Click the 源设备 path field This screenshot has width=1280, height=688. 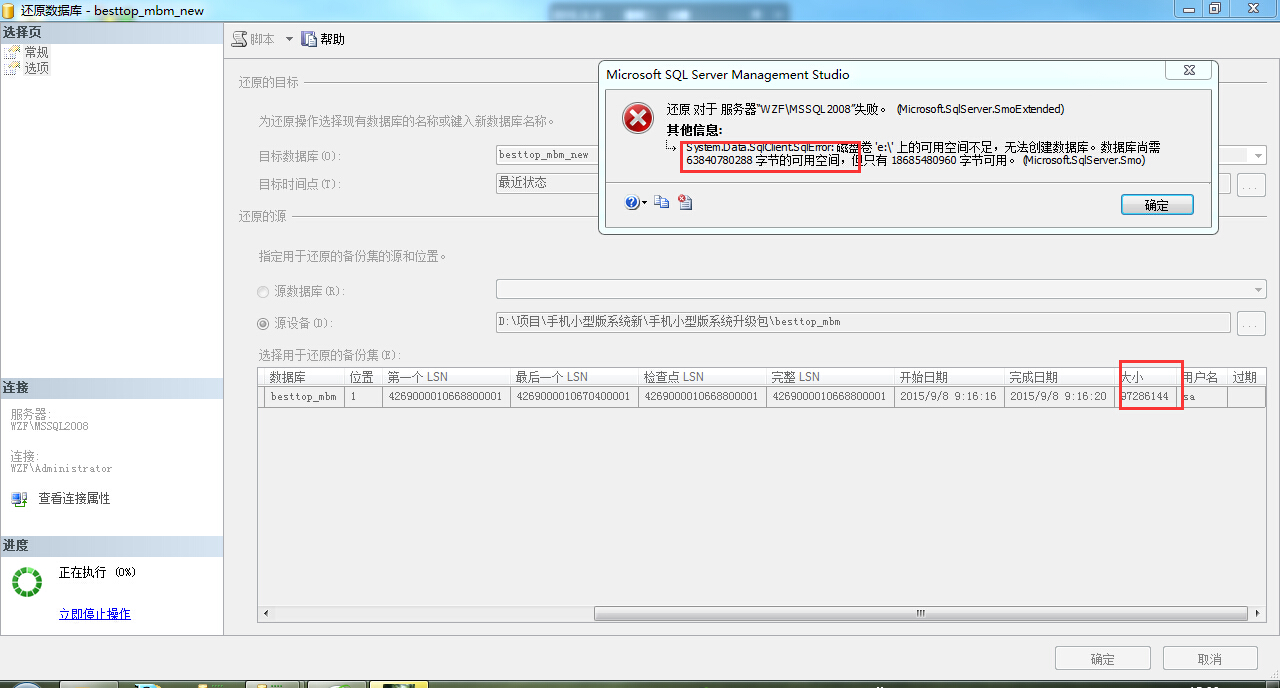point(863,322)
